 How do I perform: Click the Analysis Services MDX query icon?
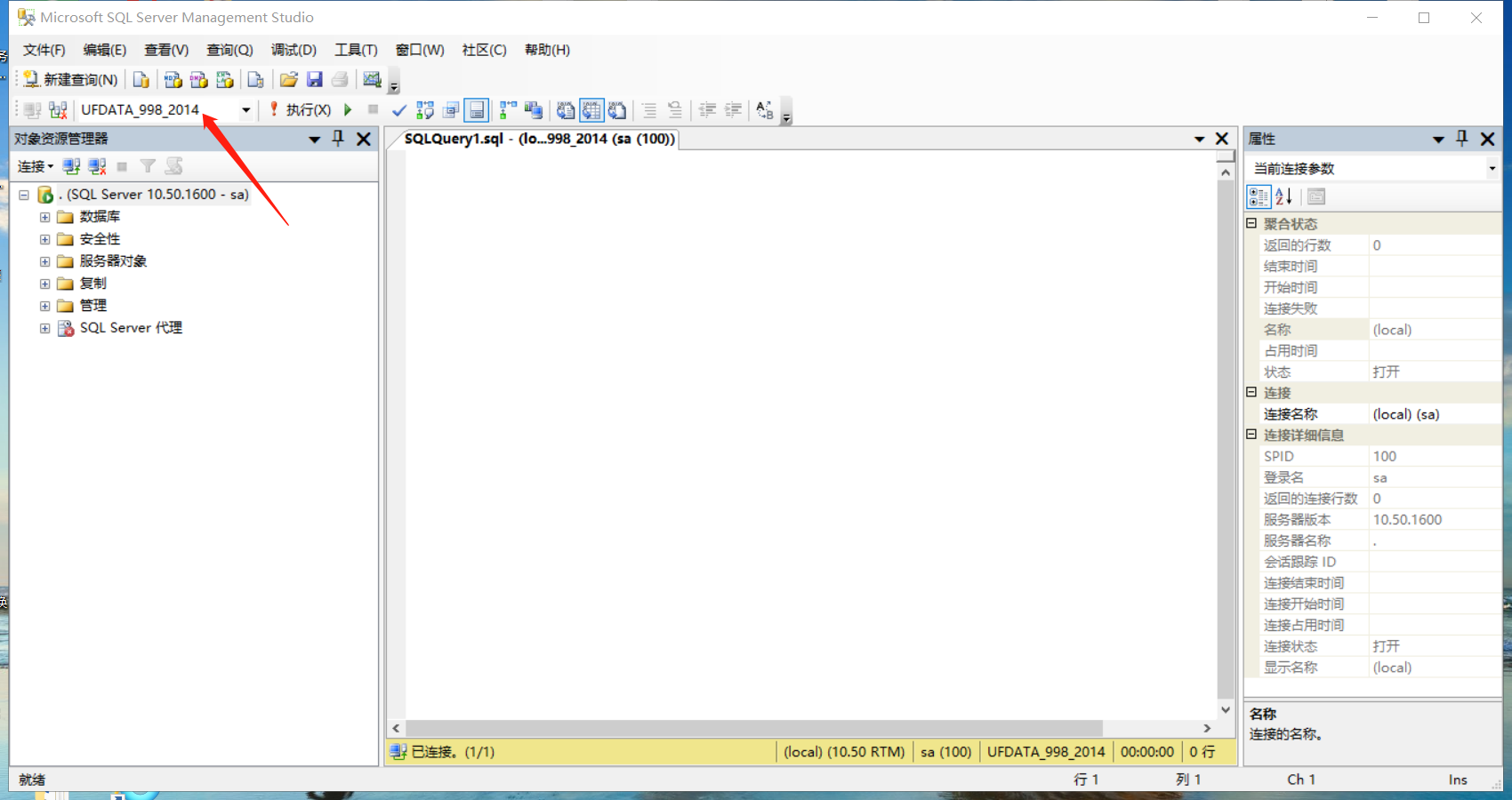click(x=173, y=80)
